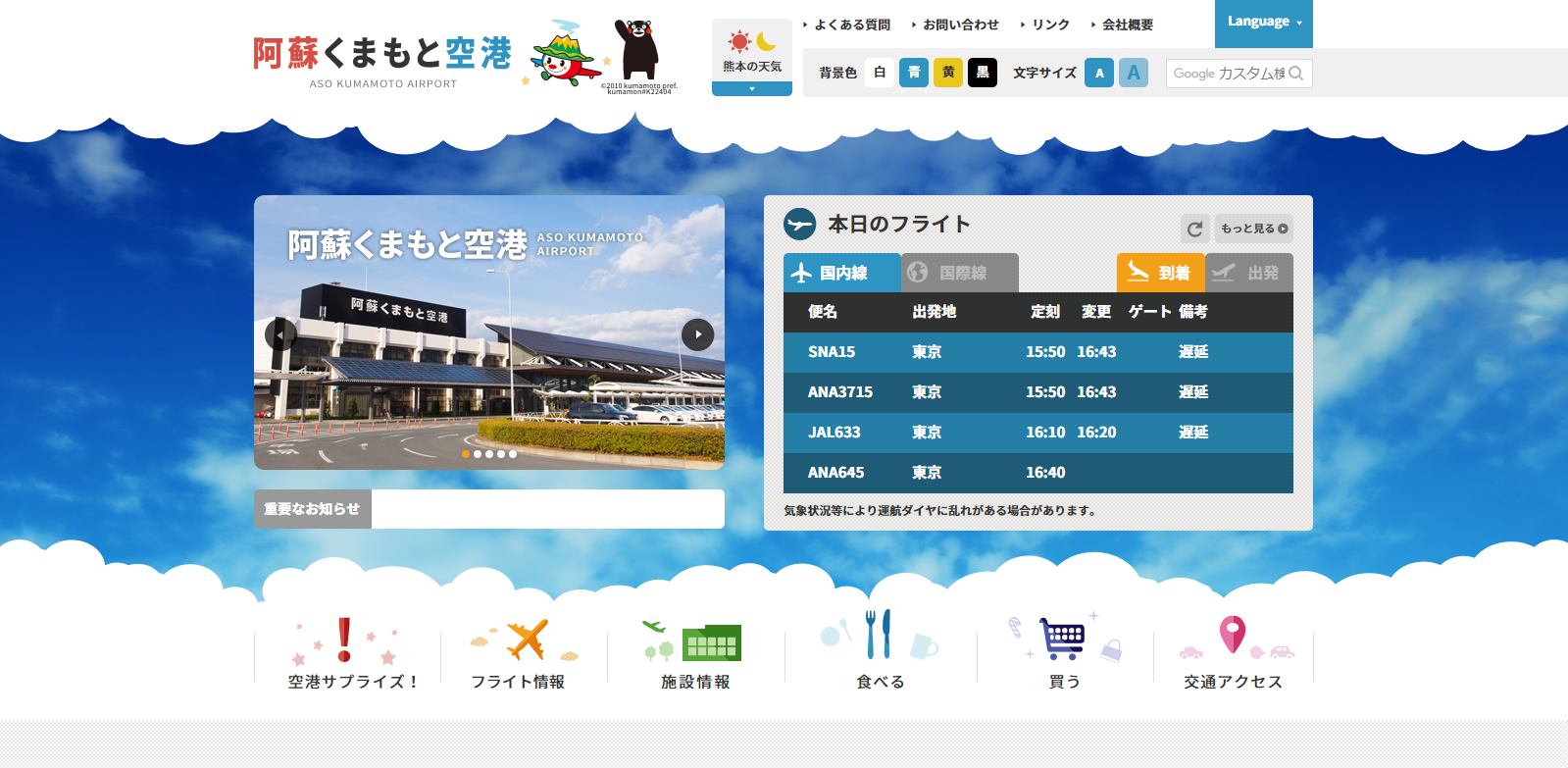Select flight JAL633 row
This screenshot has height=768, width=1568.
pos(1038,433)
